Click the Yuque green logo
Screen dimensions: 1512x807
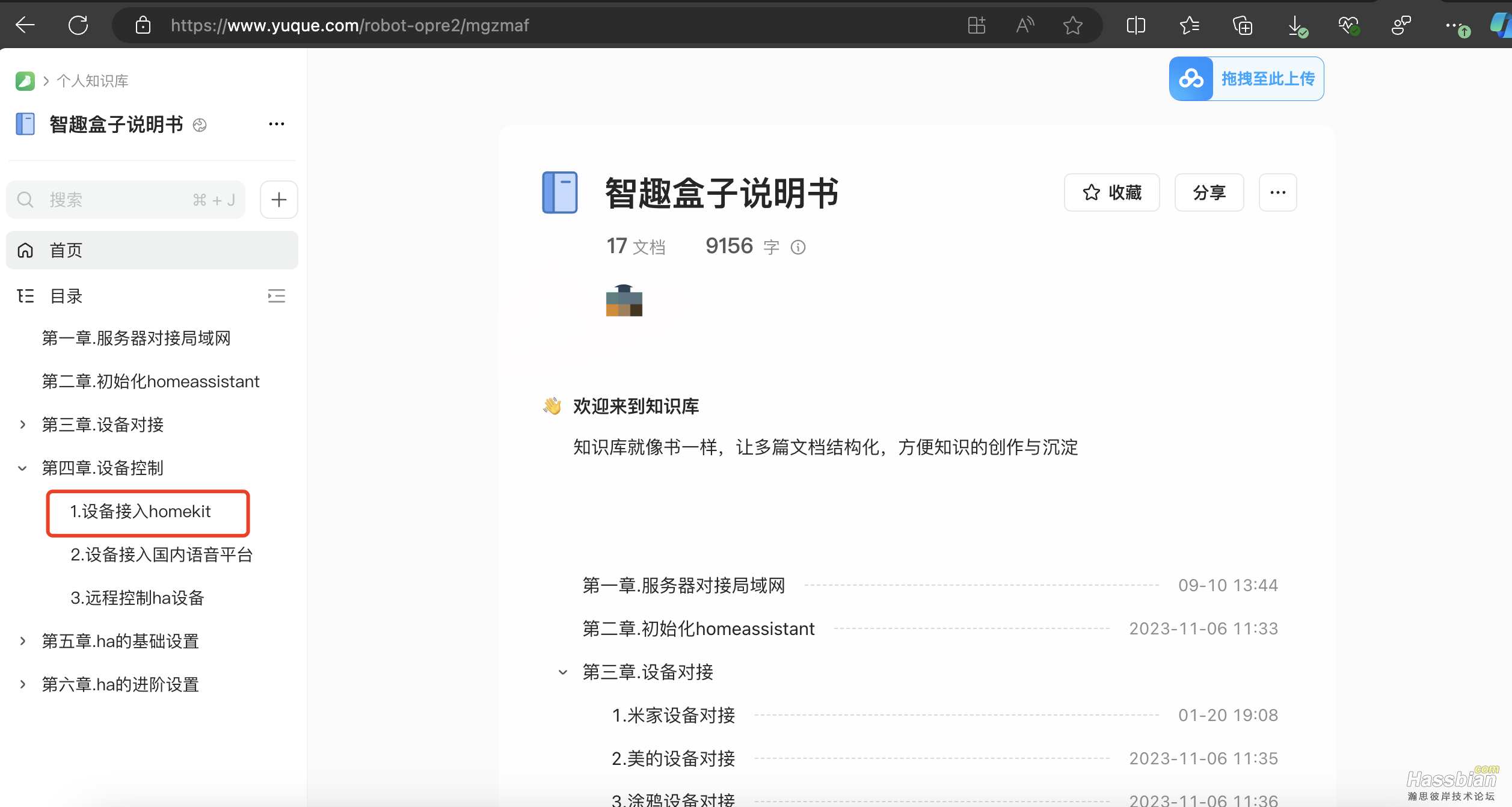[25, 81]
